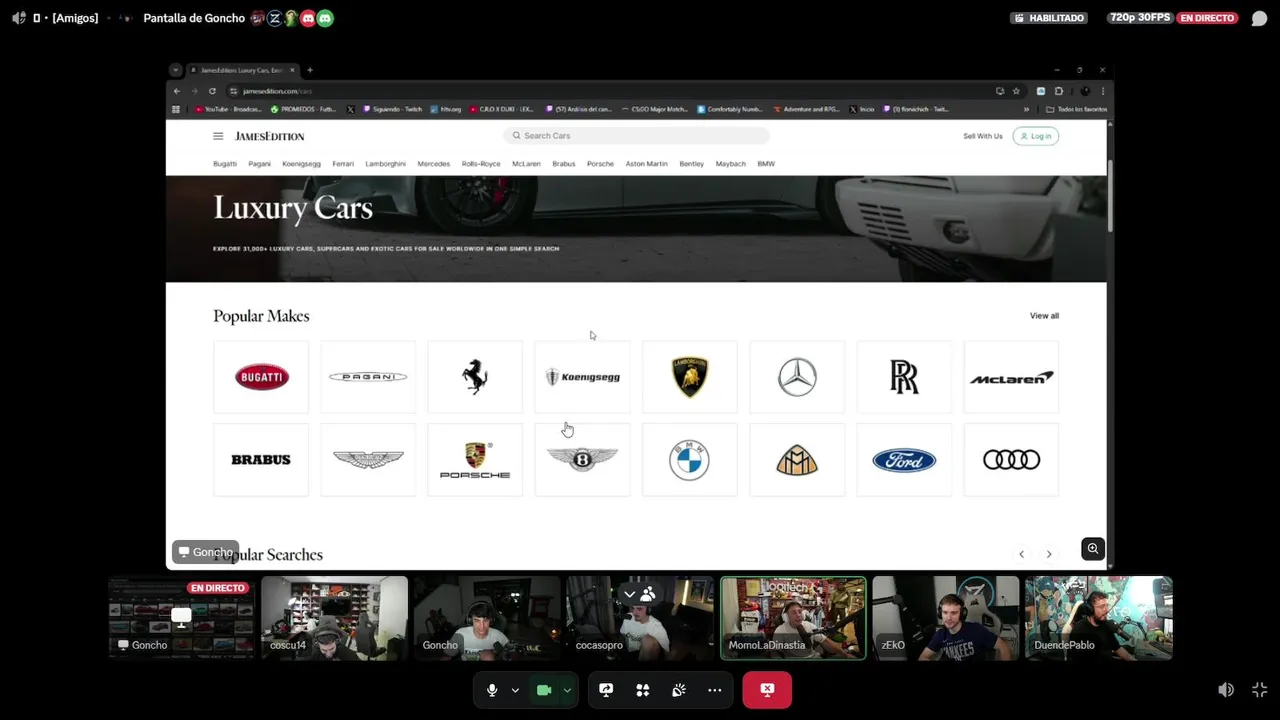
Task: Select the Goncho screen share thumbnail
Action: (182, 618)
